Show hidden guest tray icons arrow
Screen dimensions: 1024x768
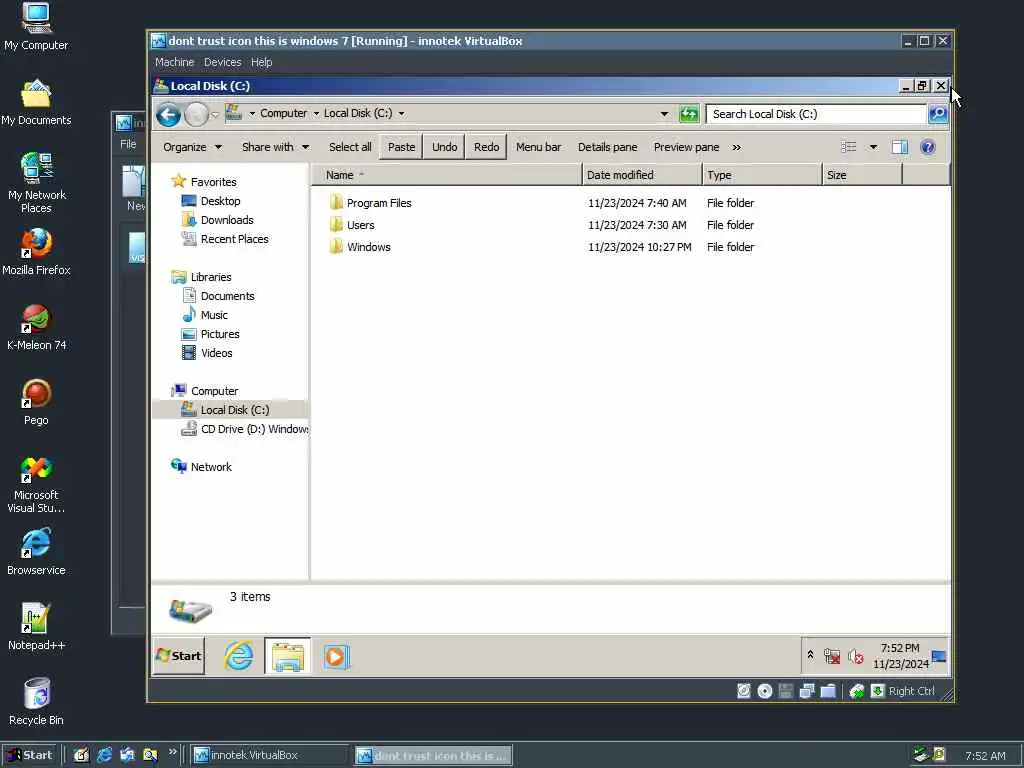tap(810, 654)
